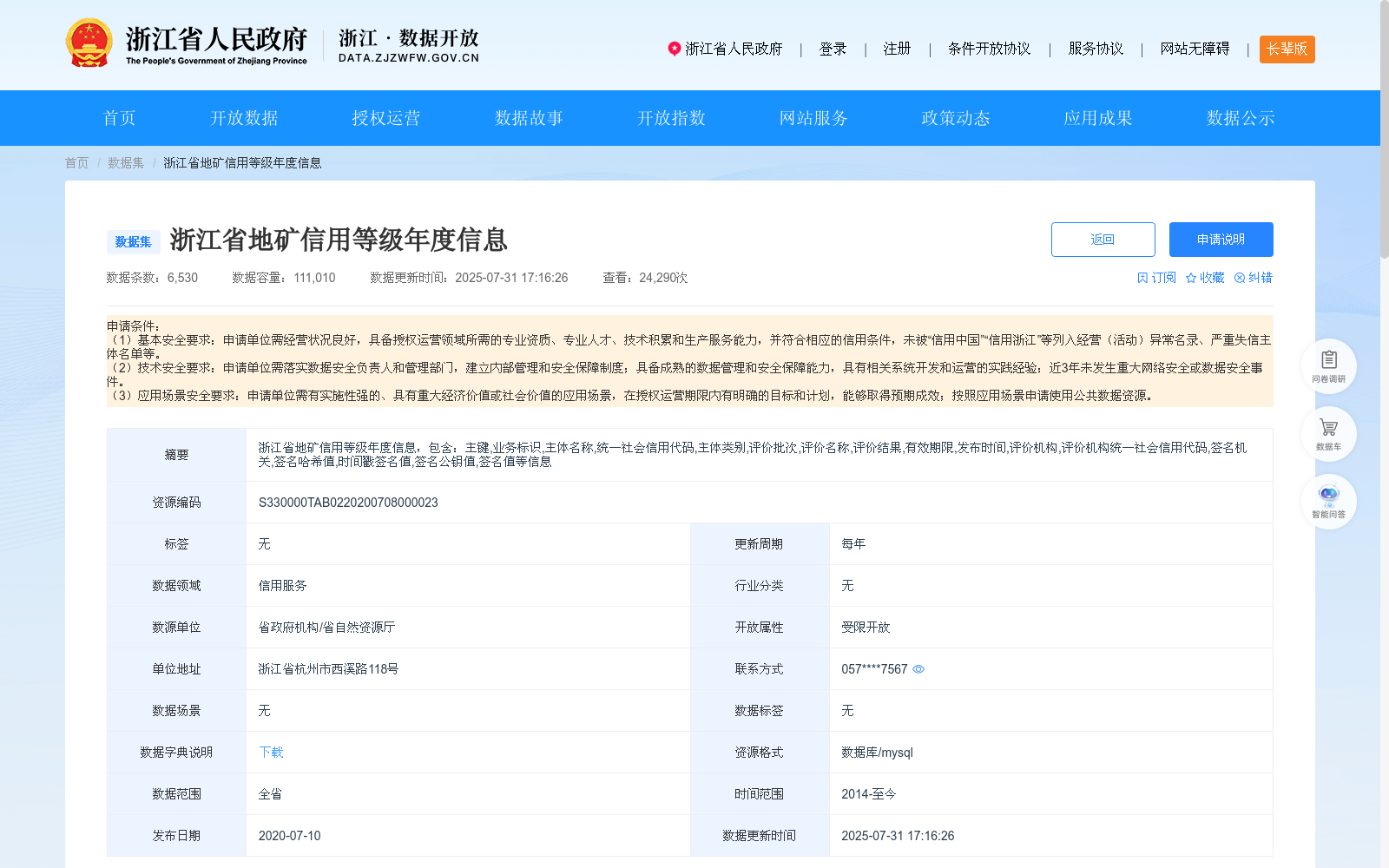Screen dimensions: 1389x868
Task: Click the 浙江省人民政府 header link
Action: 734,49
